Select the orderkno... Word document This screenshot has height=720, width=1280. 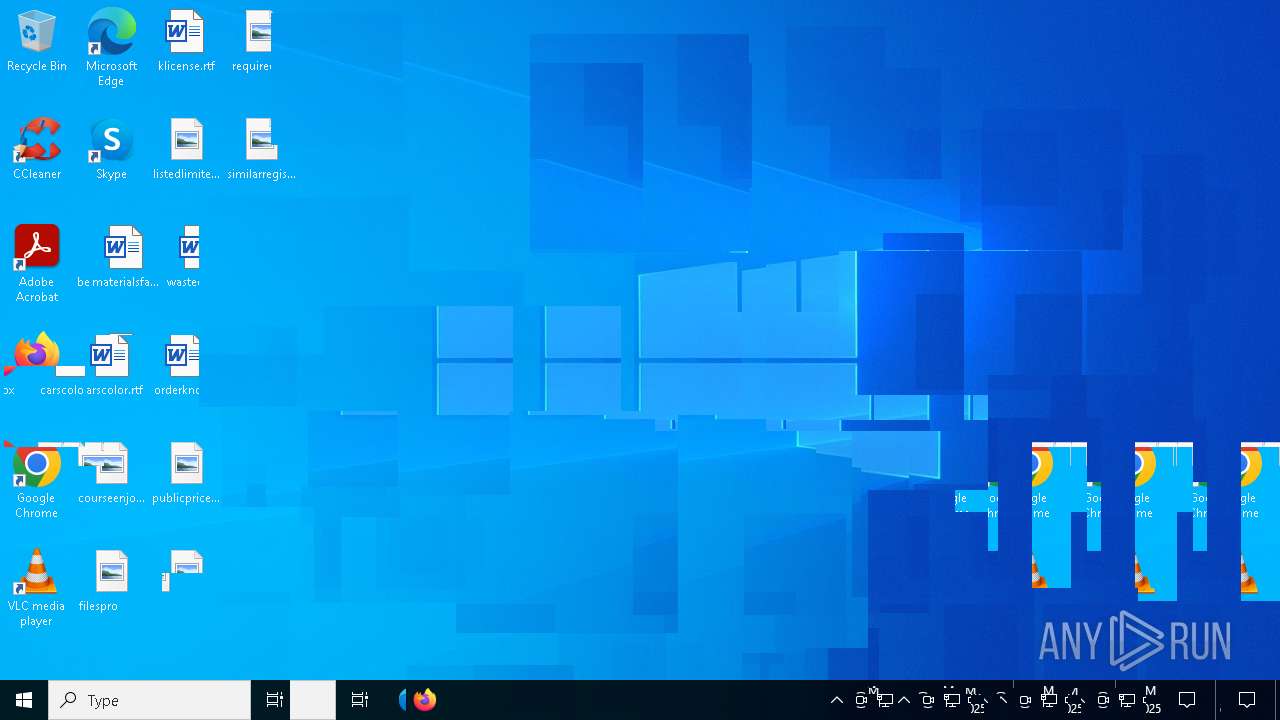pyautogui.click(x=179, y=366)
